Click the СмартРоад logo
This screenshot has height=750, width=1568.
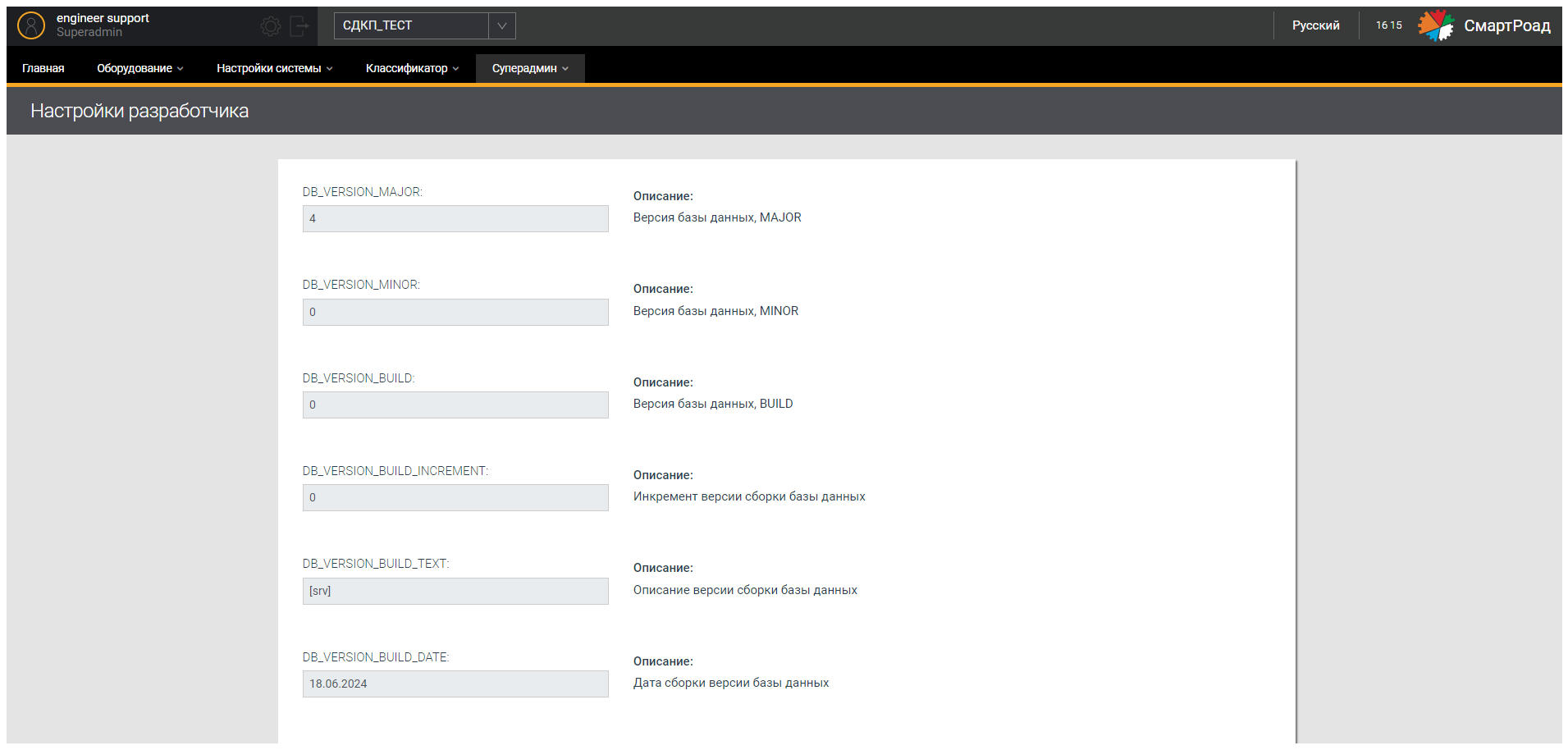point(1484,25)
